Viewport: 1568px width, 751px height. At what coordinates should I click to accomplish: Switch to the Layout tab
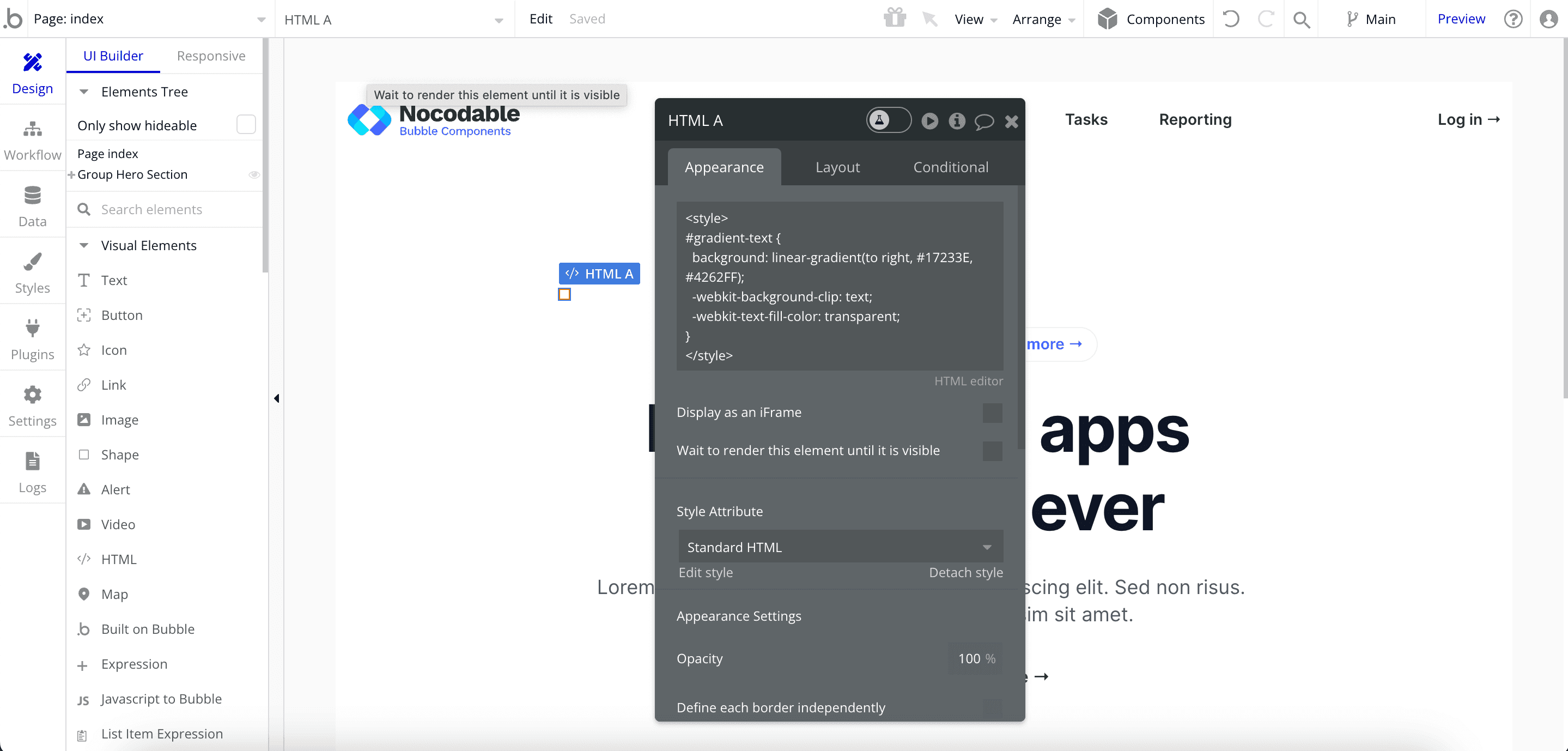pos(837,167)
